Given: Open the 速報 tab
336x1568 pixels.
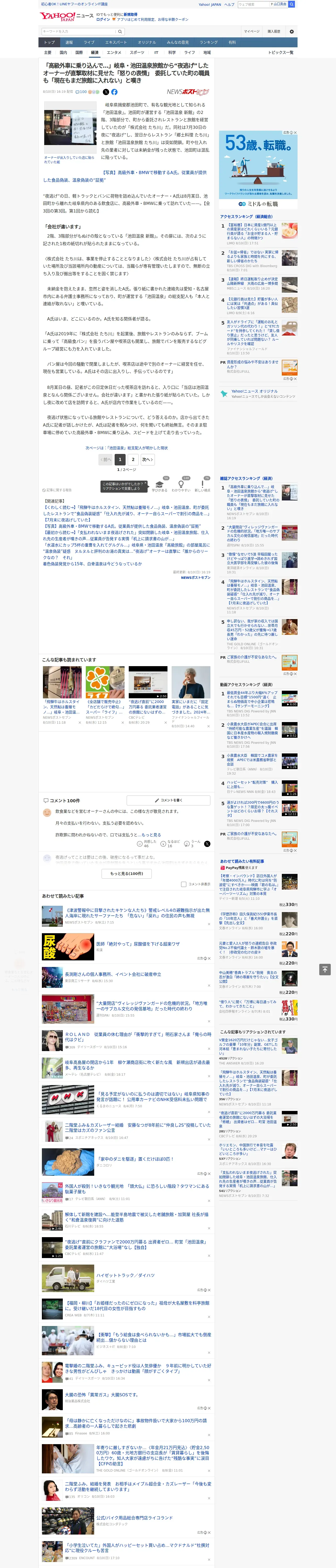Looking at the screenshot, I should click(69, 43).
